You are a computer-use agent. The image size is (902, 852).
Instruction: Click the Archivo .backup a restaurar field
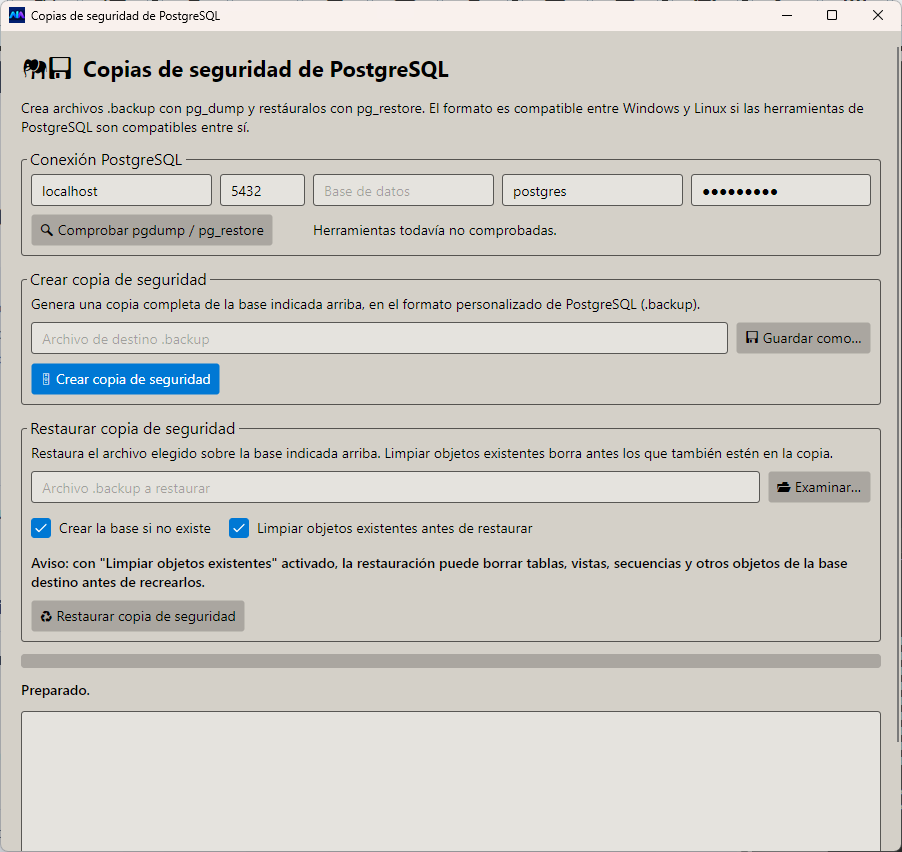tap(396, 487)
